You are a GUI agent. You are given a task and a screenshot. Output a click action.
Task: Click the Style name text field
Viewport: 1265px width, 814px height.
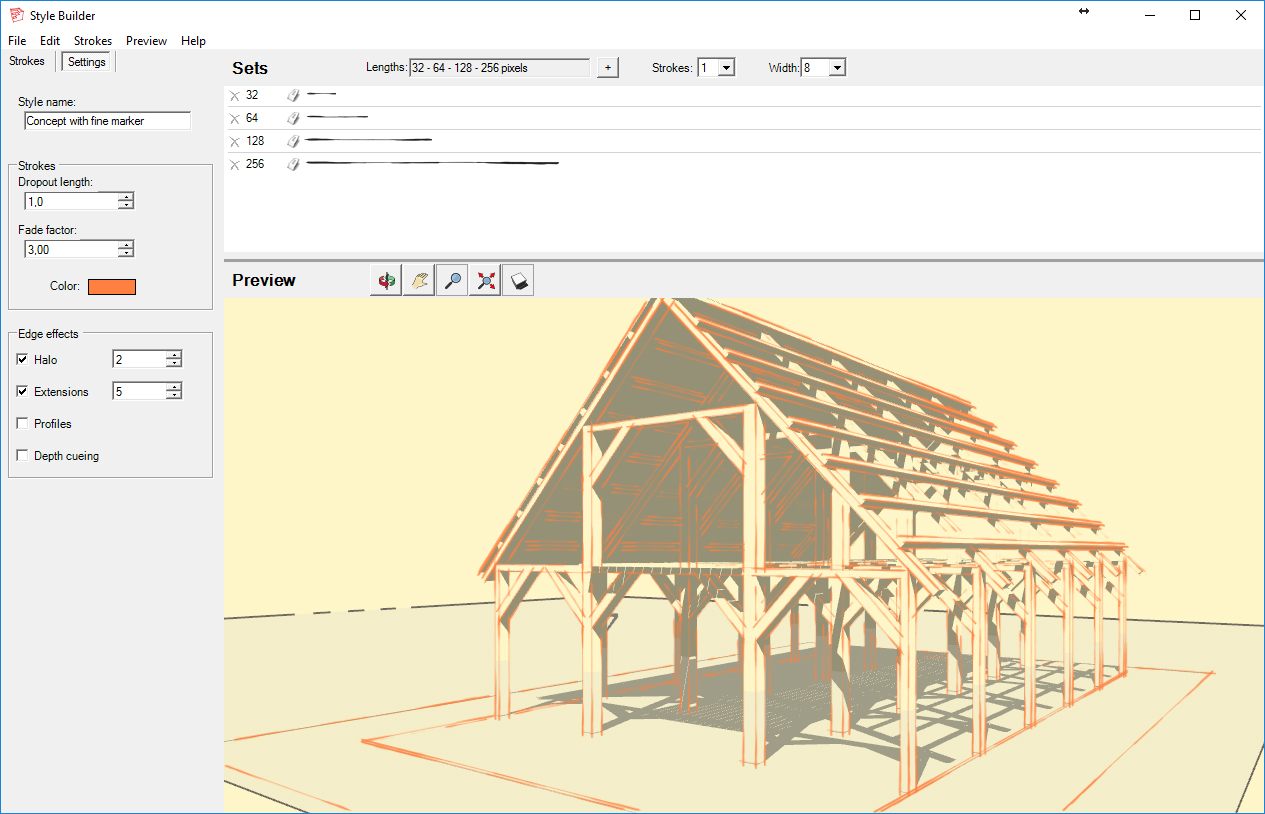tap(107, 121)
